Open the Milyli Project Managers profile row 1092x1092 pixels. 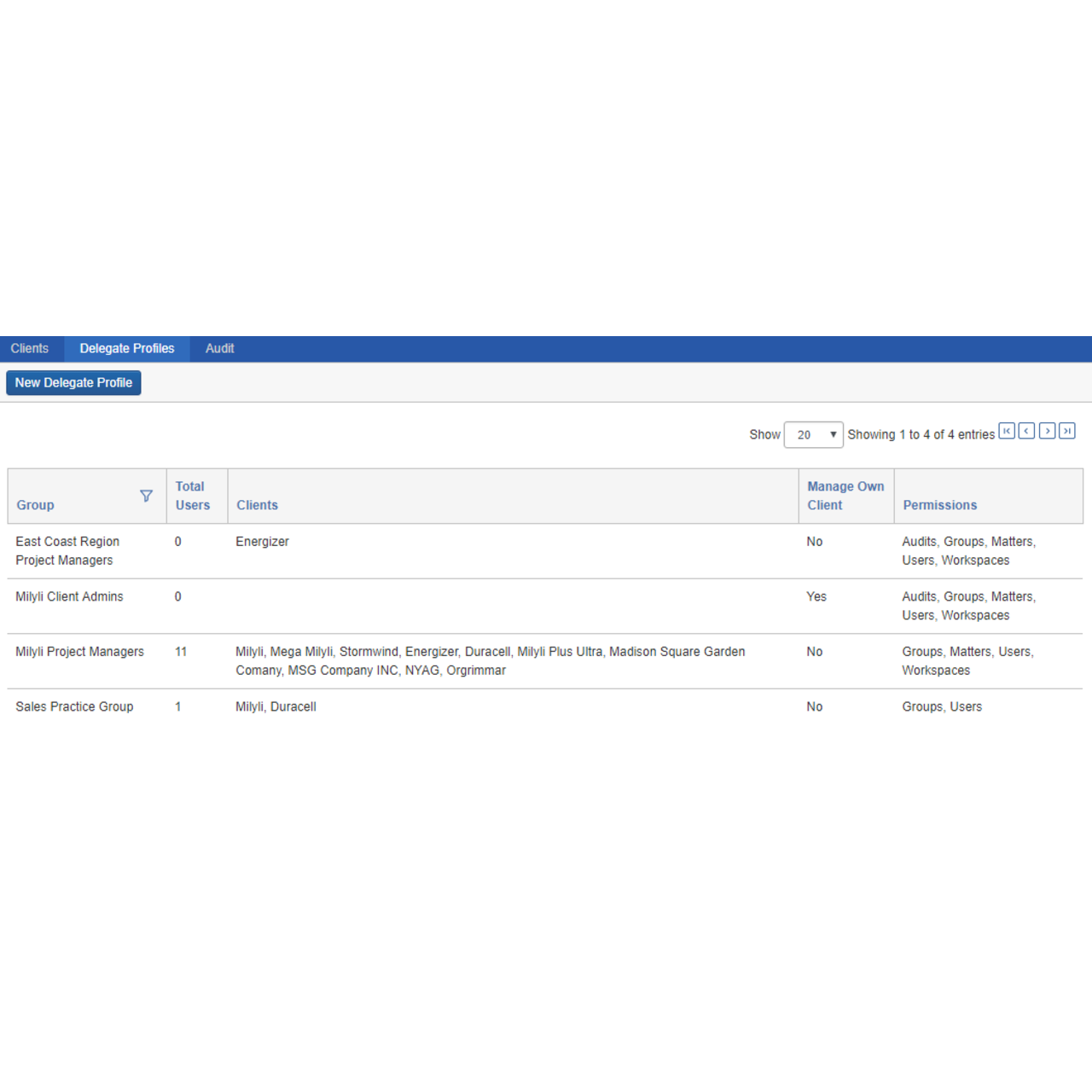(x=79, y=652)
